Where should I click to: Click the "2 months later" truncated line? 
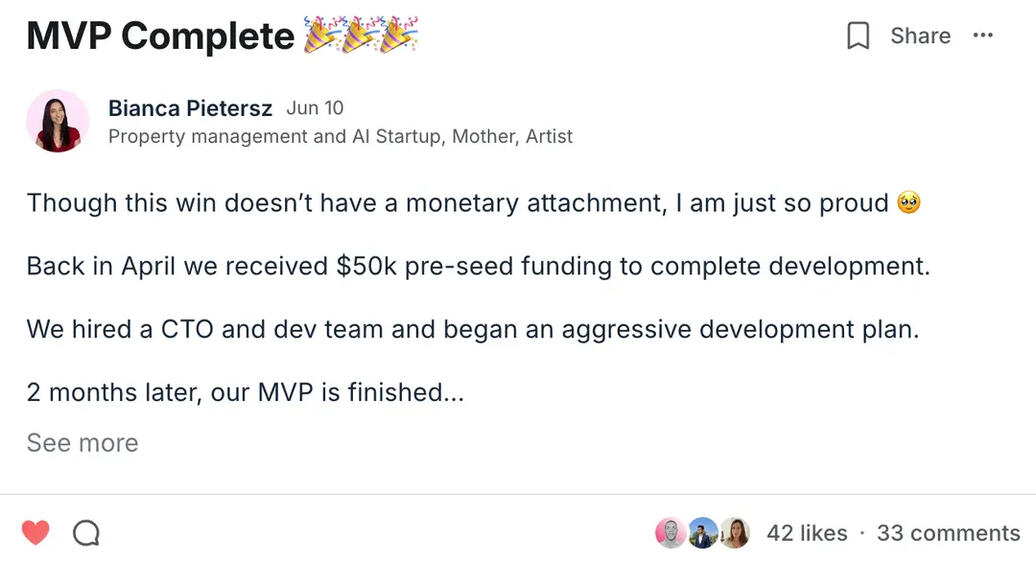click(245, 392)
